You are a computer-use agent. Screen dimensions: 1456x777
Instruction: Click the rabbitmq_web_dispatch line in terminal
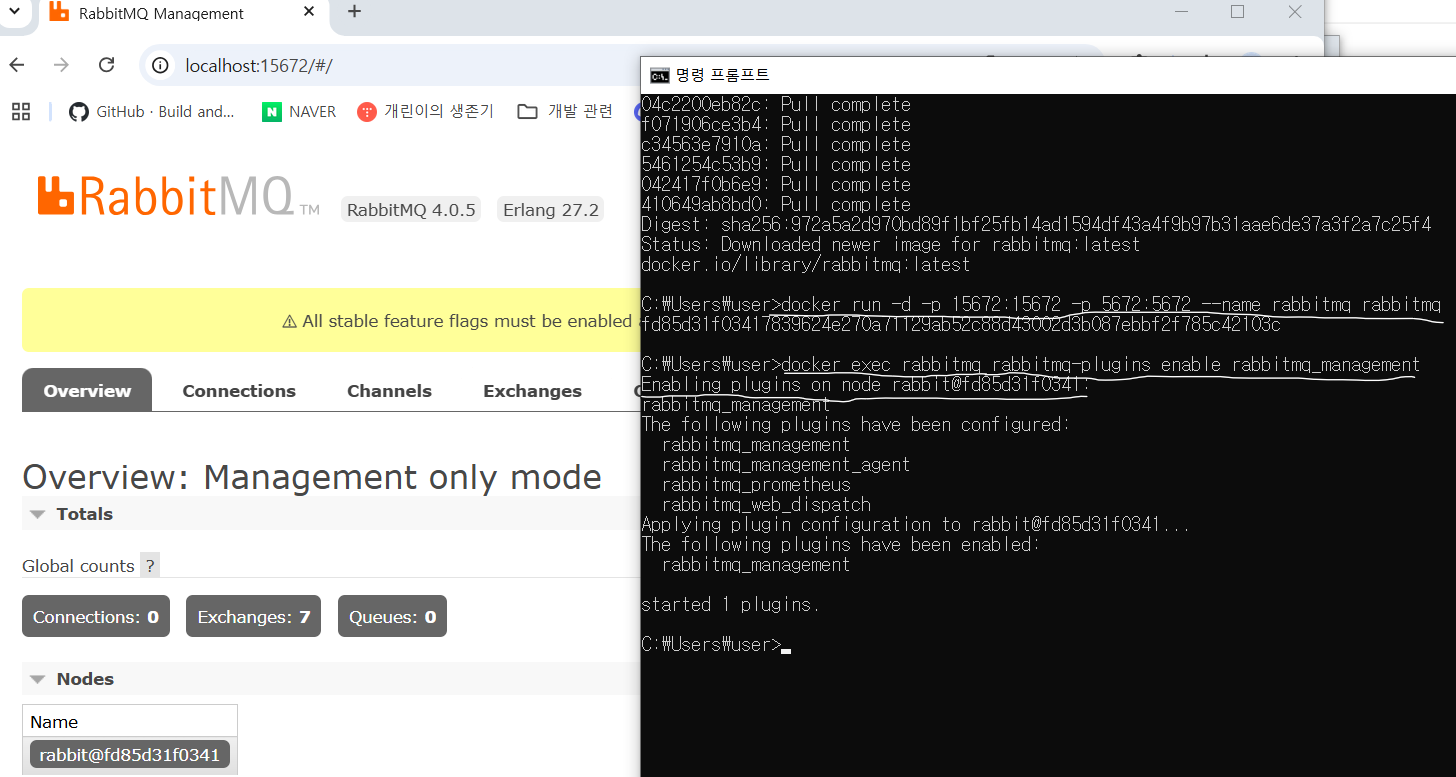(x=766, y=504)
